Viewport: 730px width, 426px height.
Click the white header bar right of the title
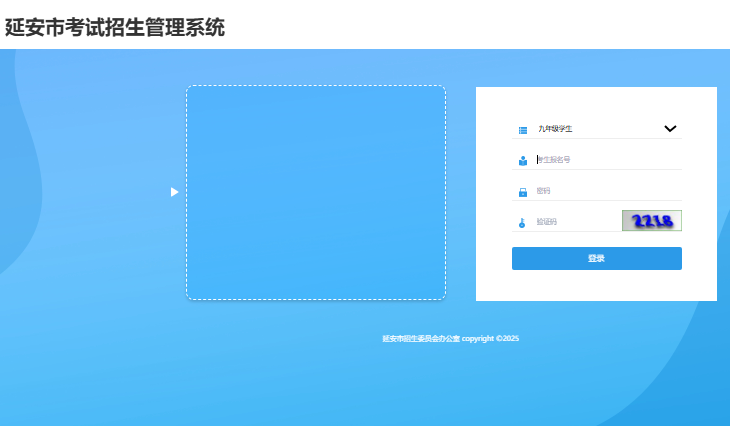point(480,25)
